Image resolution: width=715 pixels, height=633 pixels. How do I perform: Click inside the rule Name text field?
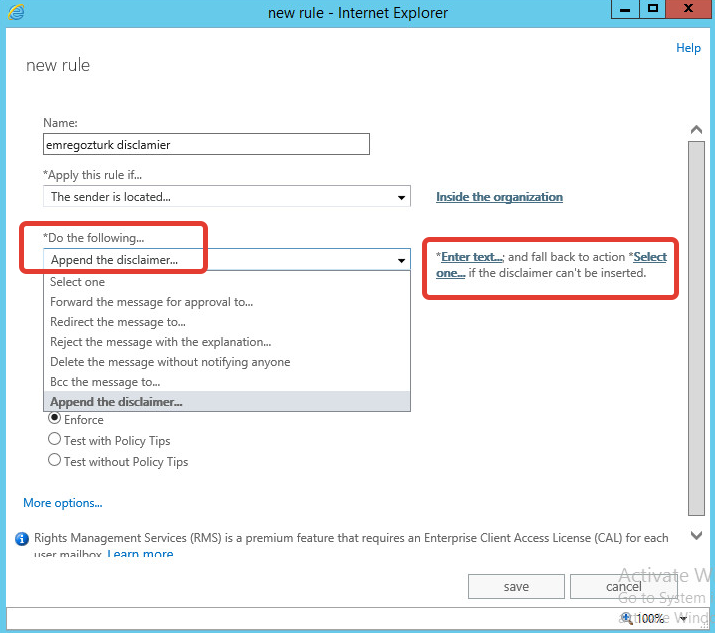(x=206, y=145)
